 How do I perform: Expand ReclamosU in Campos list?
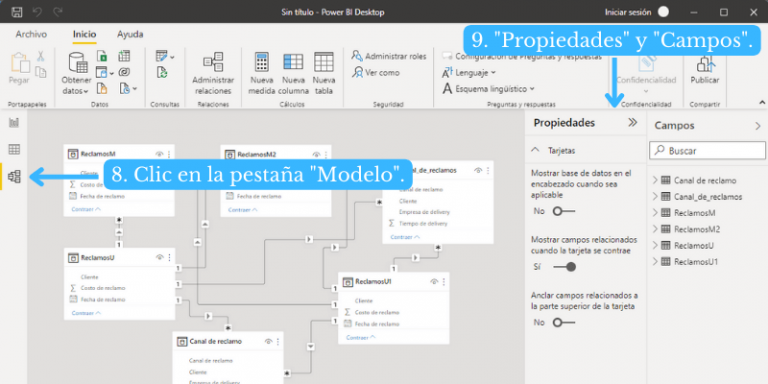coord(655,245)
